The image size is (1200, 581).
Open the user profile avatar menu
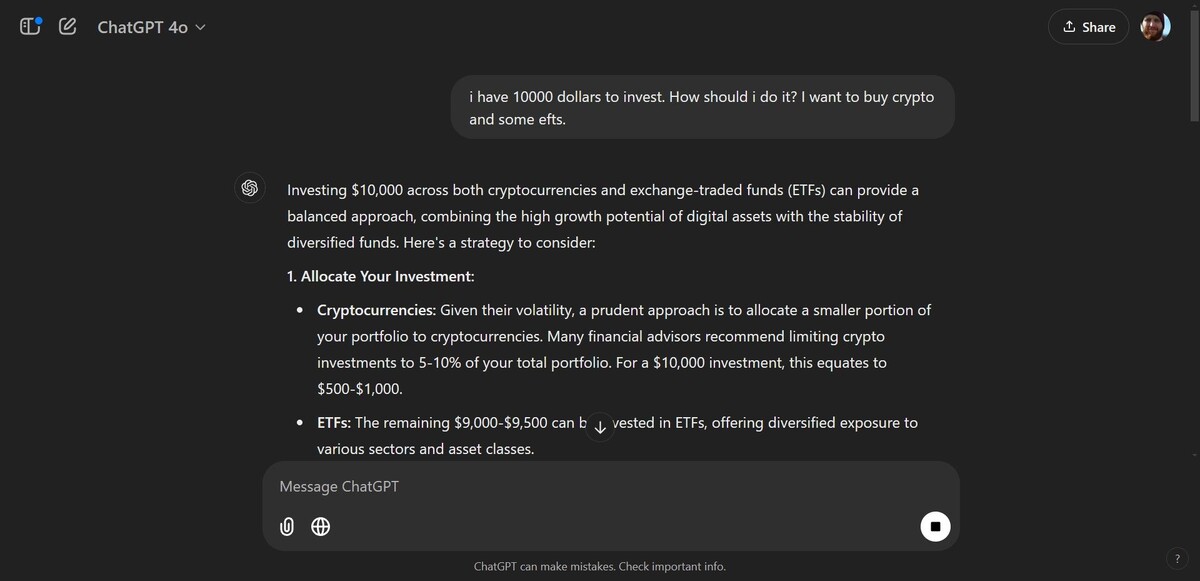click(1155, 27)
